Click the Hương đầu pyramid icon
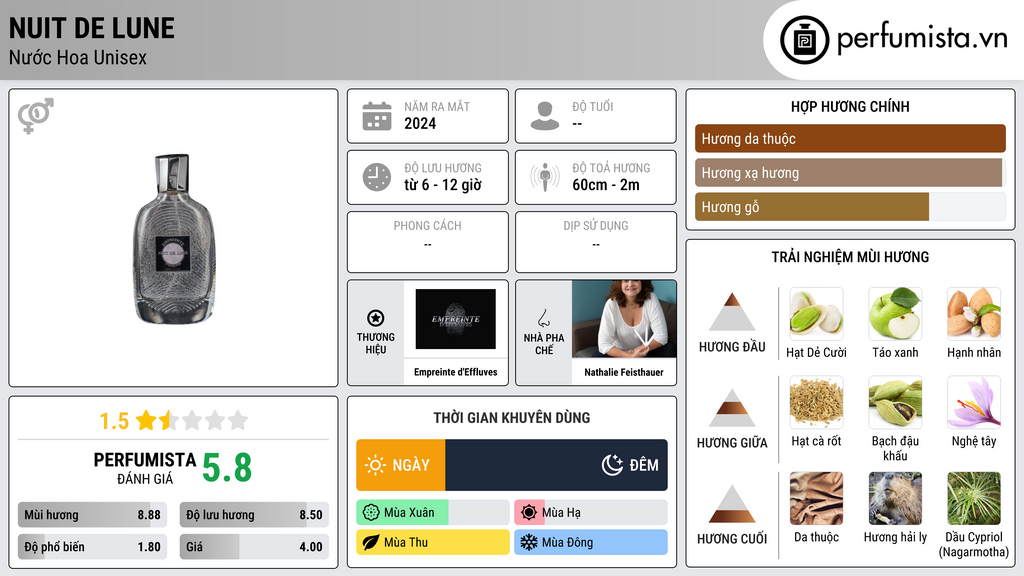The height and width of the screenshot is (576, 1024). click(x=732, y=312)
